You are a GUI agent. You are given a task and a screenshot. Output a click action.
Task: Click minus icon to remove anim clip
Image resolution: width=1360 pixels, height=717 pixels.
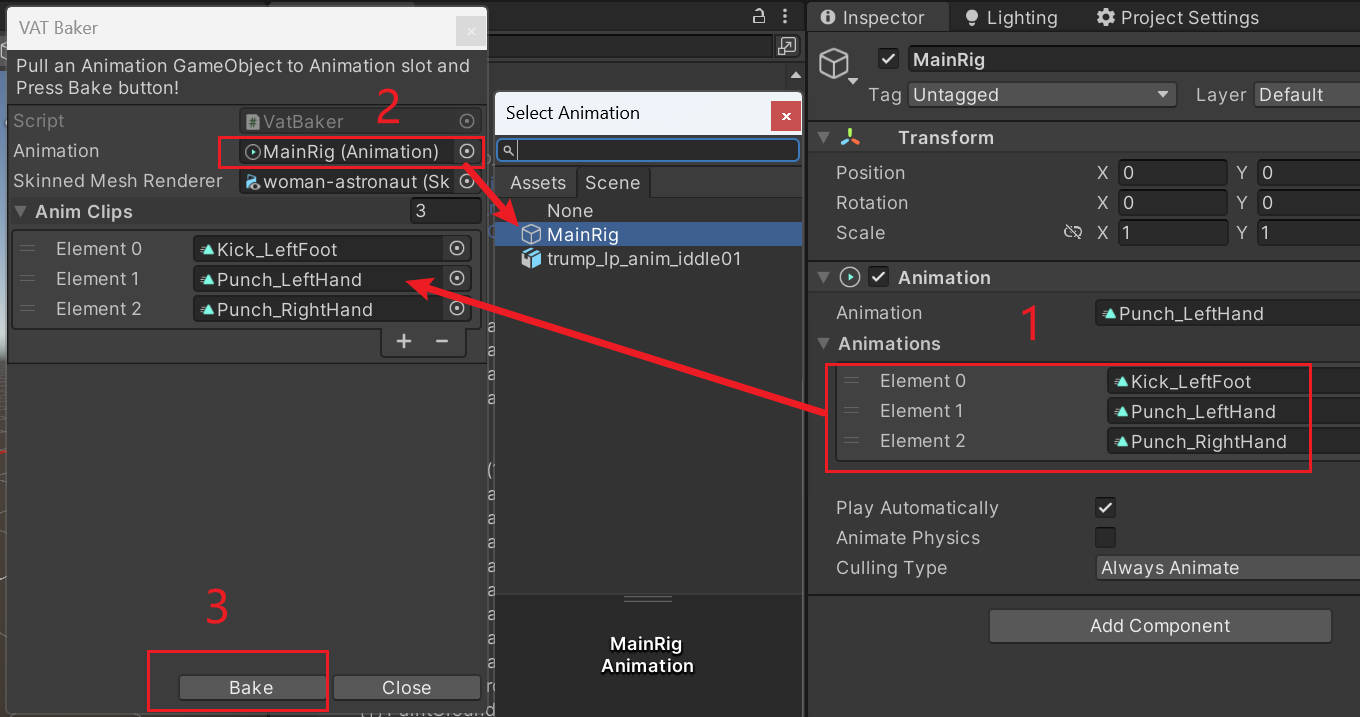click(441, 341)
